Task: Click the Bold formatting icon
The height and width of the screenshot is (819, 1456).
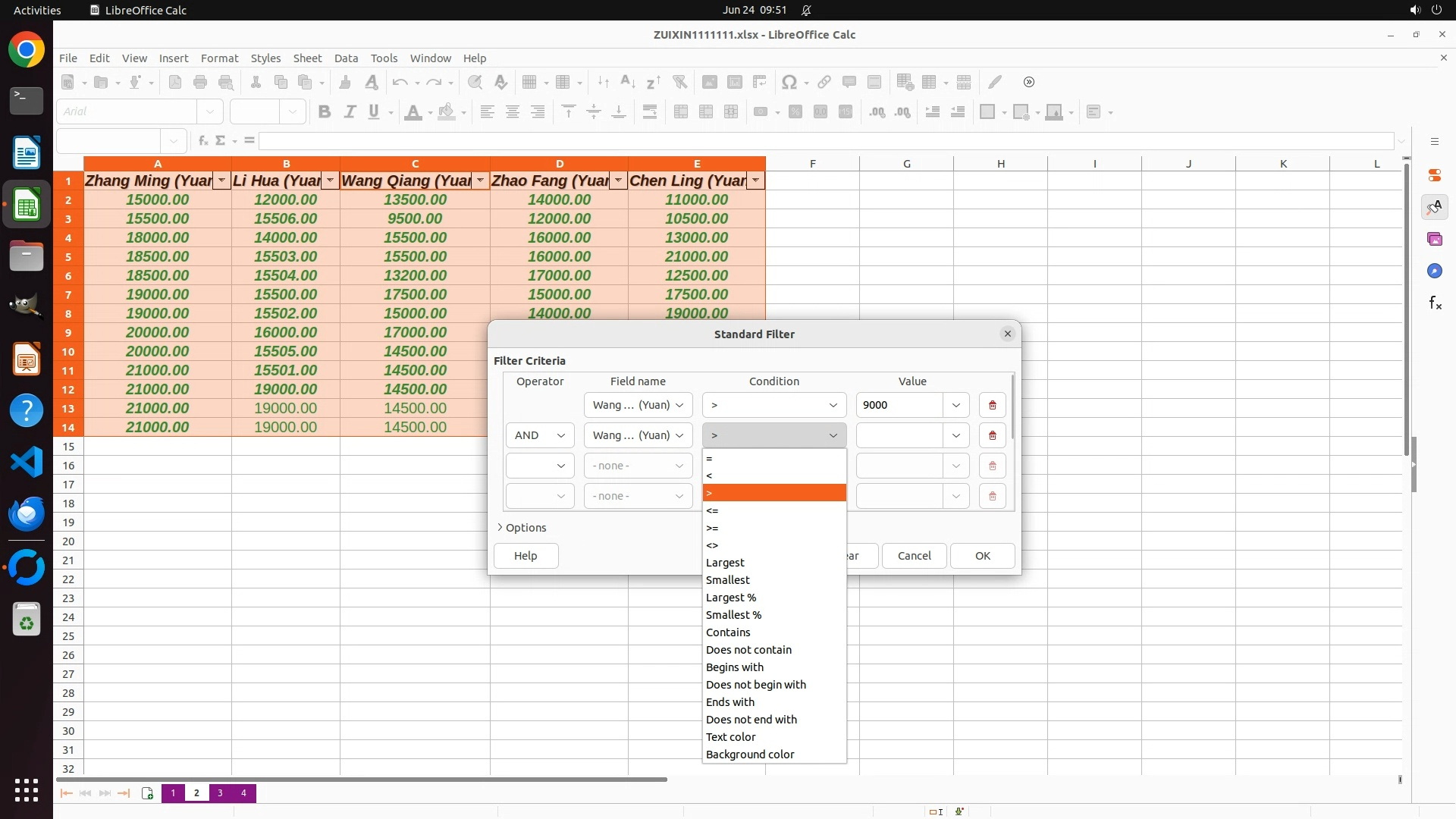Action: tap(325, 112)
